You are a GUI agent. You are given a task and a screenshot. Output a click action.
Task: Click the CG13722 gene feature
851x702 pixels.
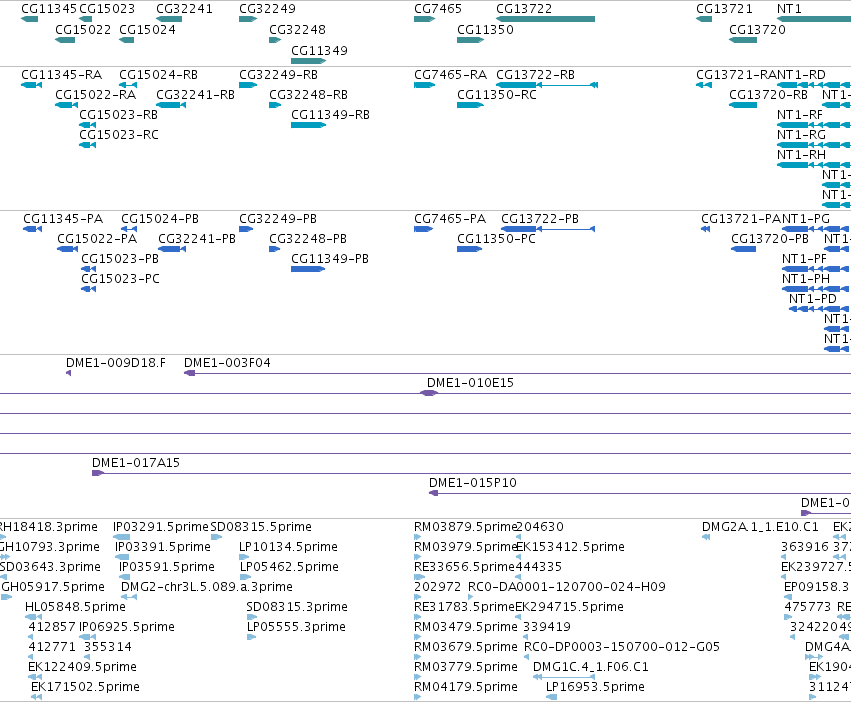pyautogui.click(x=545, y=19)
